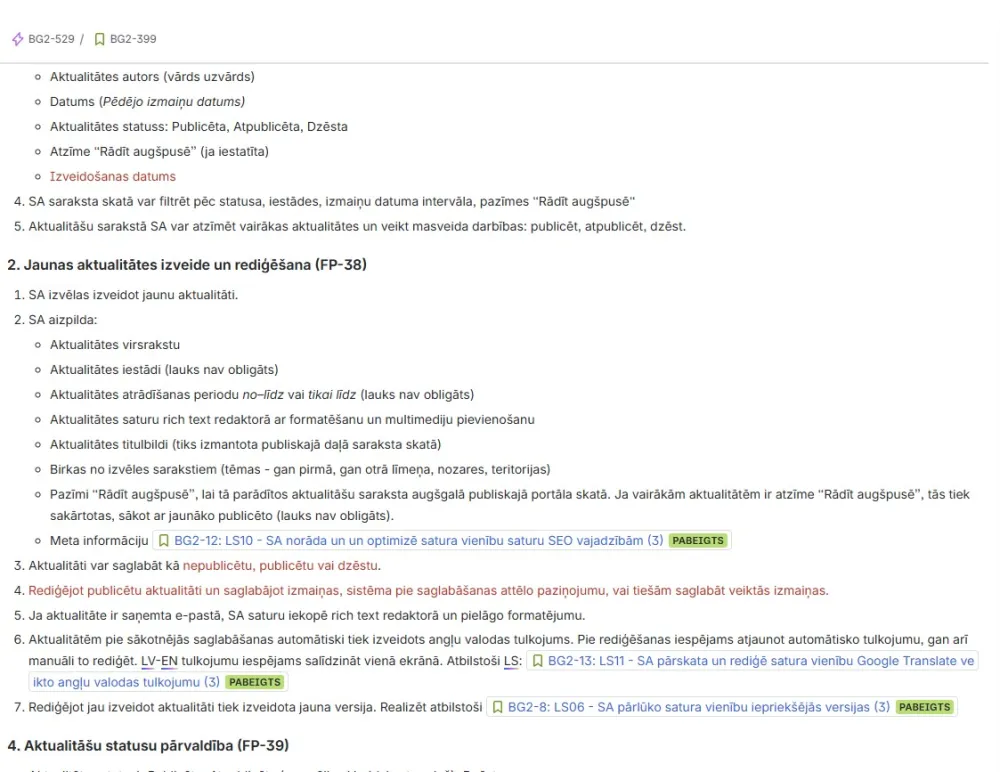Click heading 'Aktualitāšu statusu pārvaldība (FP-39)'
This screenshot has width=1000, height=772.
point(148,746)
